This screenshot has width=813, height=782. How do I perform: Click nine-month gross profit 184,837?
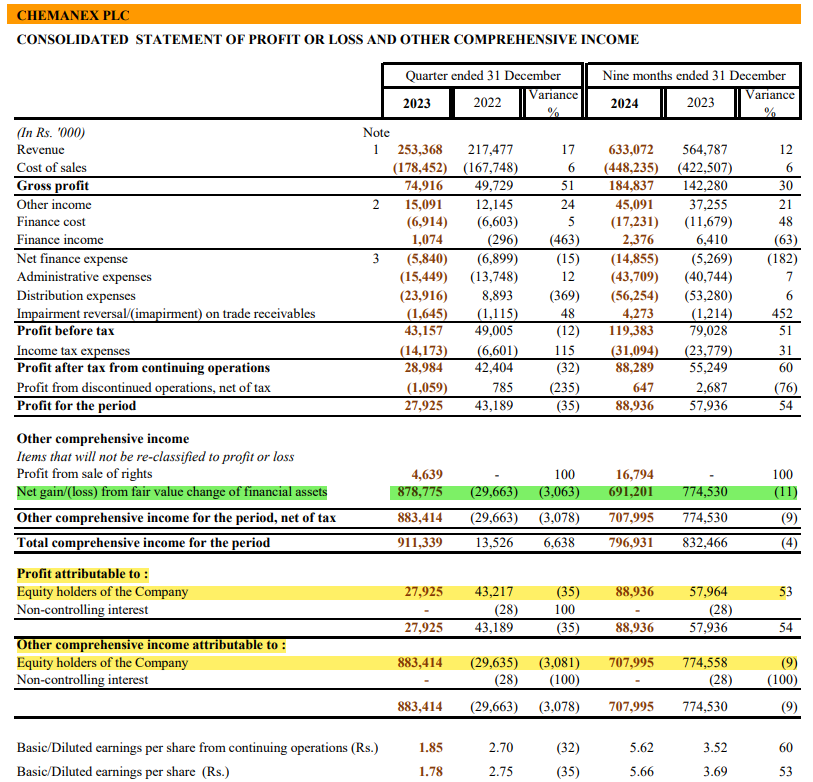[x=631, y=186]
